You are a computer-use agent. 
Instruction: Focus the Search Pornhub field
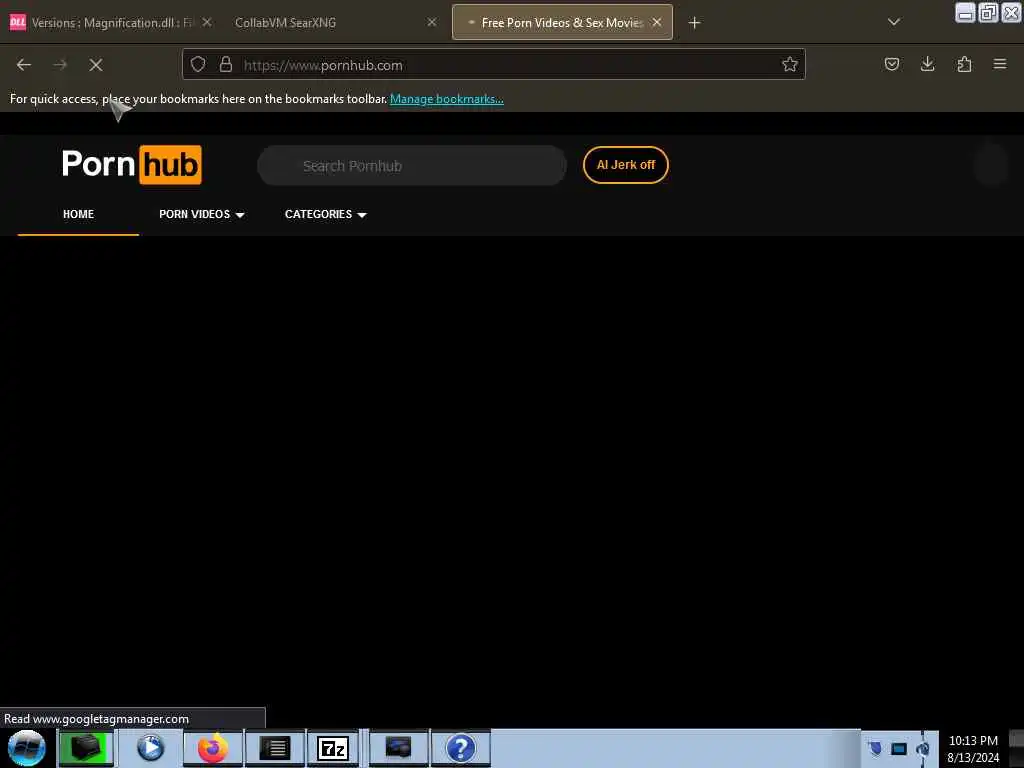point(411,166)
